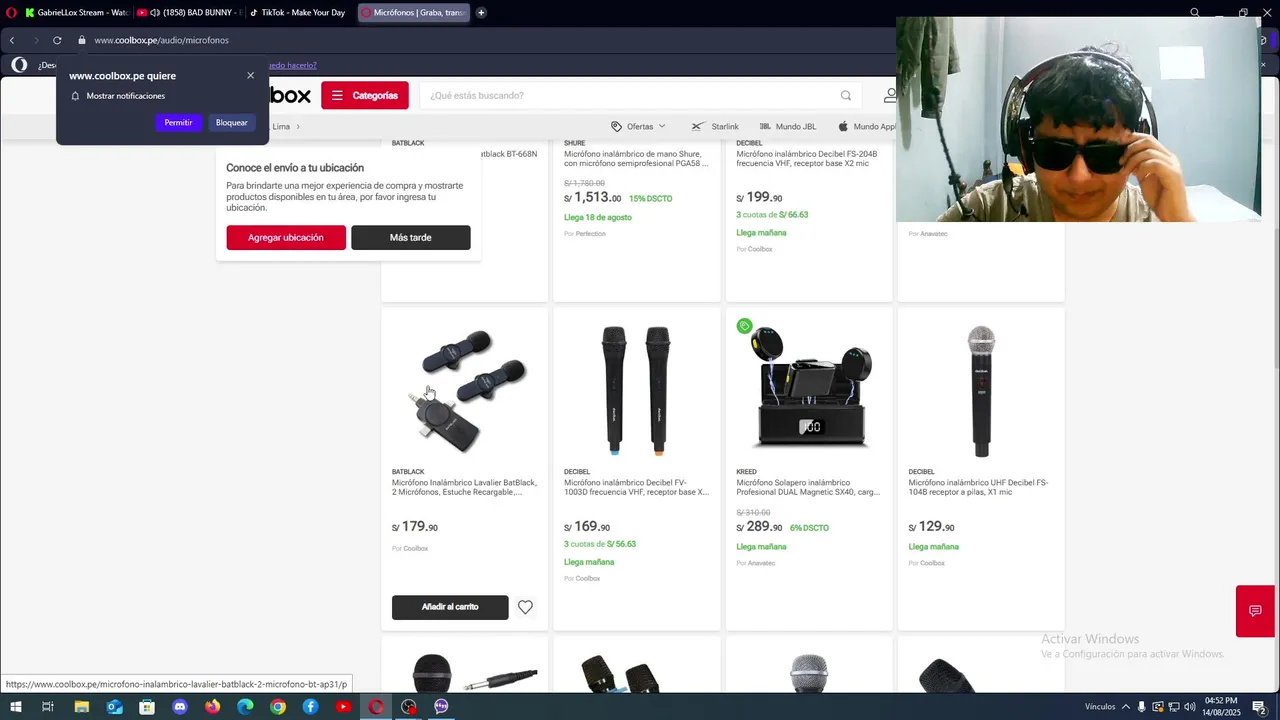Launch Google Chrome from taskbar
1280x720 pixels.
[x=278, y=707]
